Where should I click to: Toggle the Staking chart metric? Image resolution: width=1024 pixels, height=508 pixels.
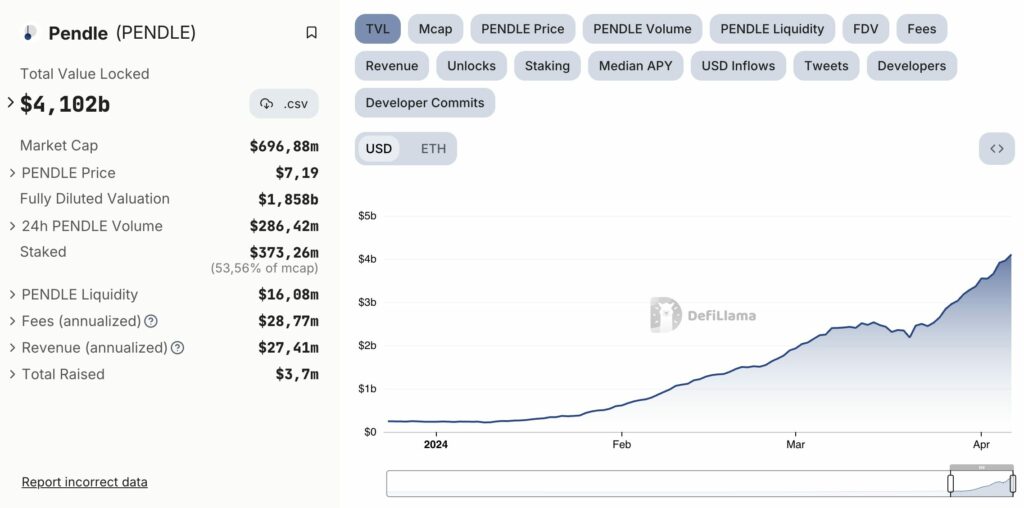pyautogui.click(x=547, y=66)
